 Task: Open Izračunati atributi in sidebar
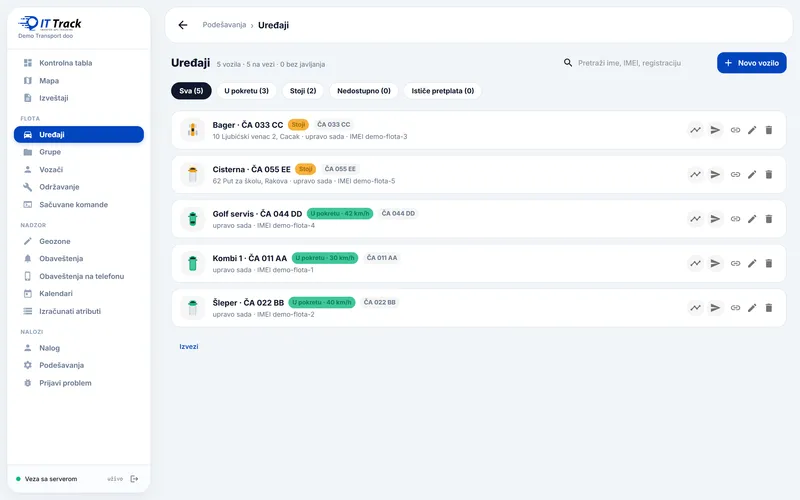pos(79,311)
